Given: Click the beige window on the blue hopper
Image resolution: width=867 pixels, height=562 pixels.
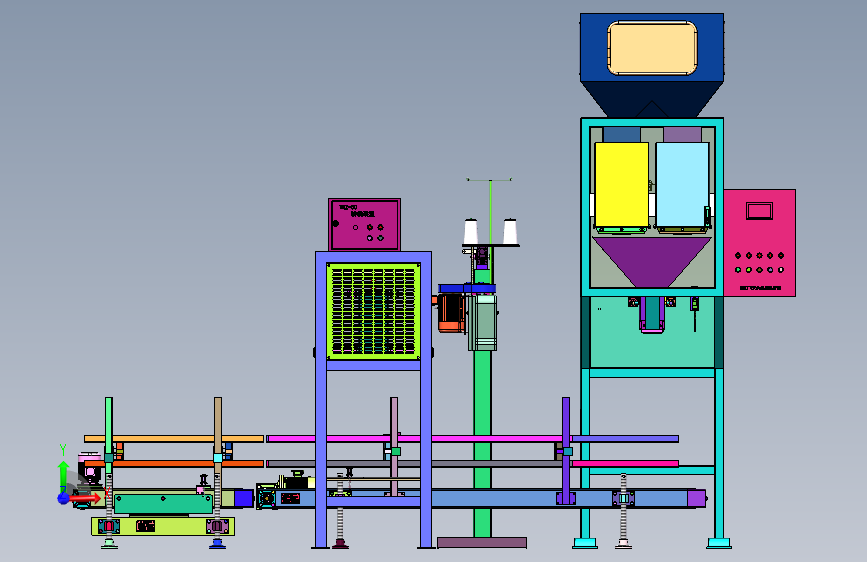Looking at the screenshot, I should coord(652,48).
